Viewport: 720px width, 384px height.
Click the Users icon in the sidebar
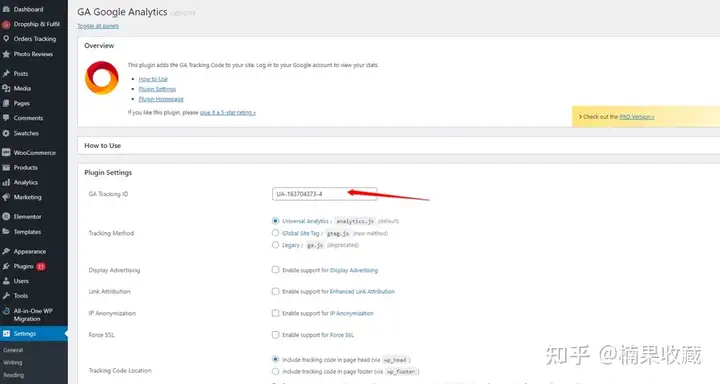[6, 281]
